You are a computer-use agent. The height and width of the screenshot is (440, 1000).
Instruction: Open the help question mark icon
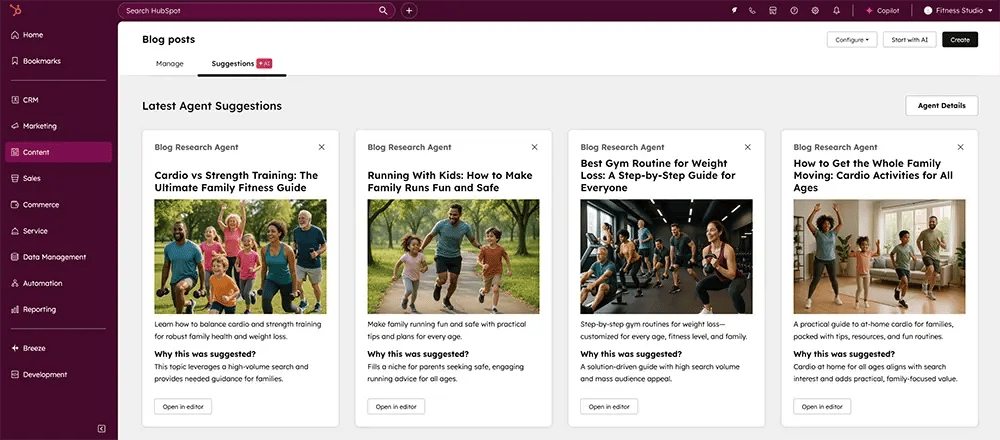point(794,10)
